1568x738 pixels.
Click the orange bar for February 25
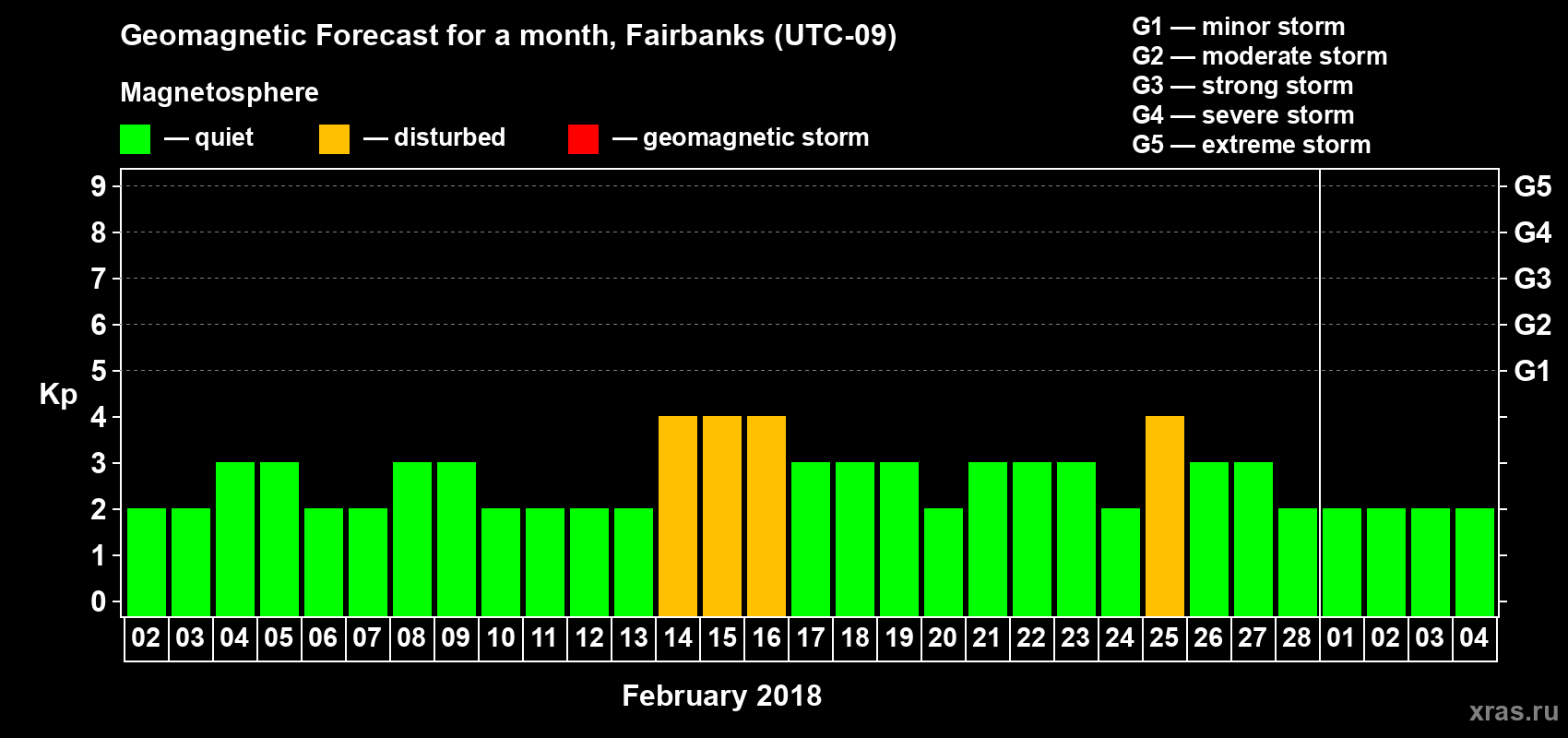pos(1165,516)
